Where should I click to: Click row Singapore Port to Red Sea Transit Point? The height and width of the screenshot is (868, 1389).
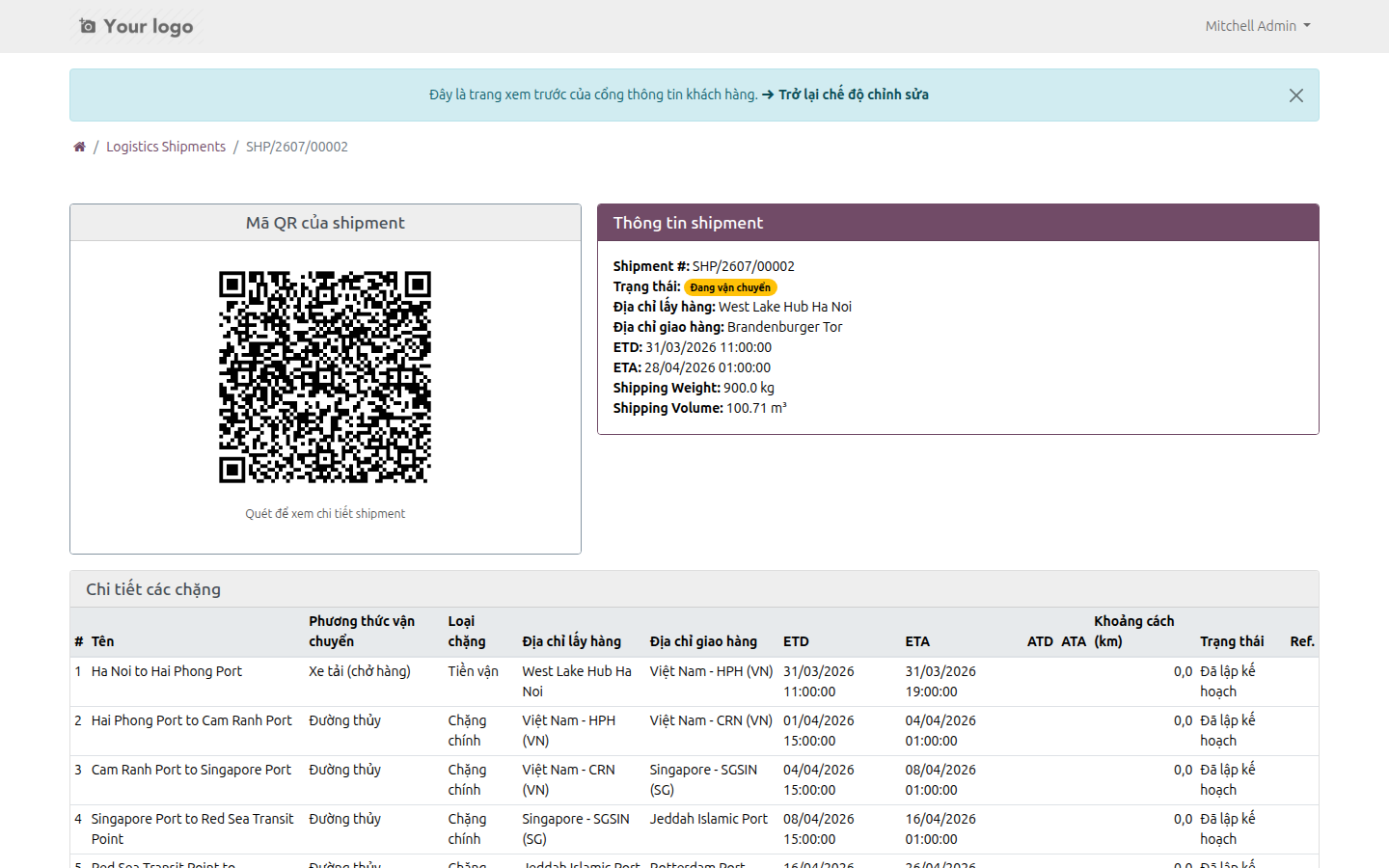(x=694, y=829)
